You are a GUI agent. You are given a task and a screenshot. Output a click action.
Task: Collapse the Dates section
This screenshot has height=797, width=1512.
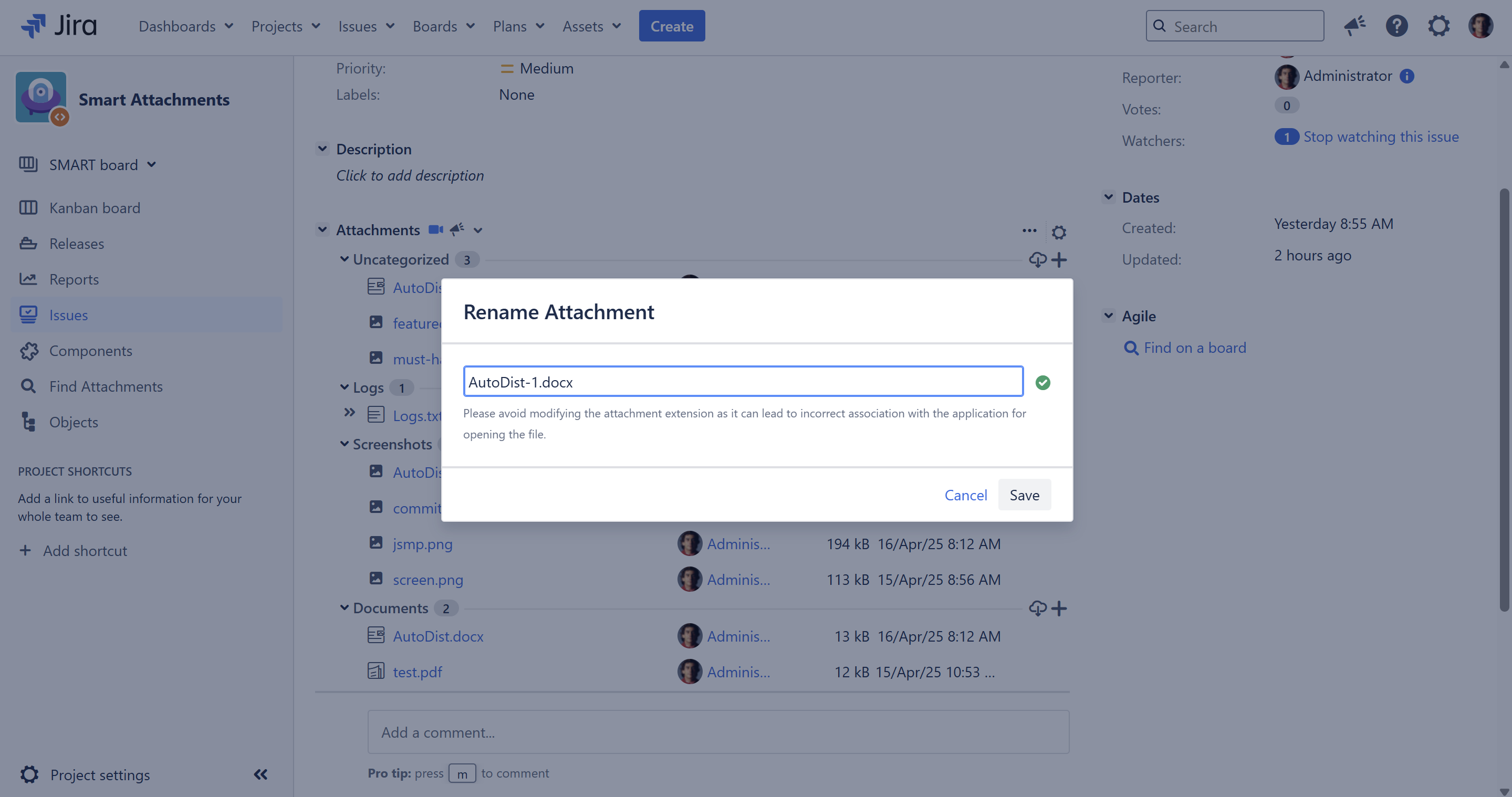tap(1108, 197)
